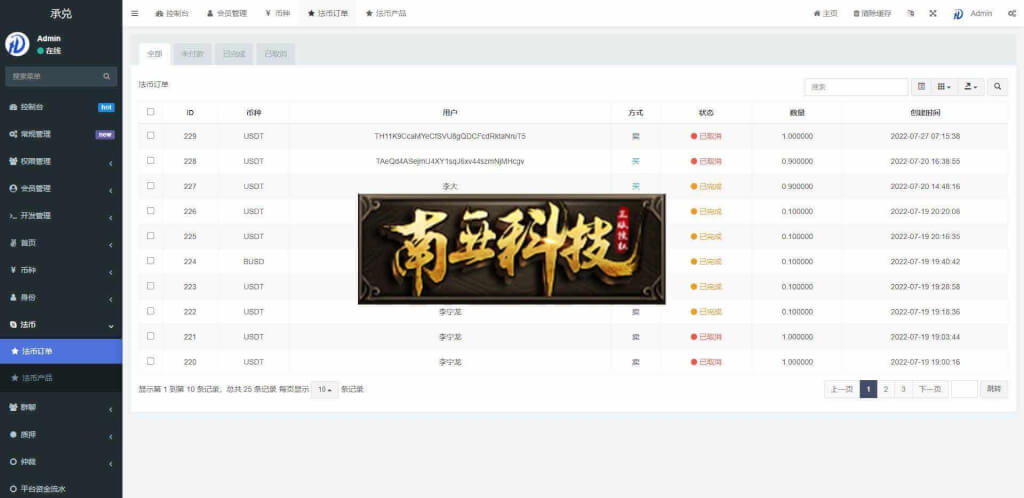
Task: Tick the checkbox for order 228
Action: tap(151, 161)
